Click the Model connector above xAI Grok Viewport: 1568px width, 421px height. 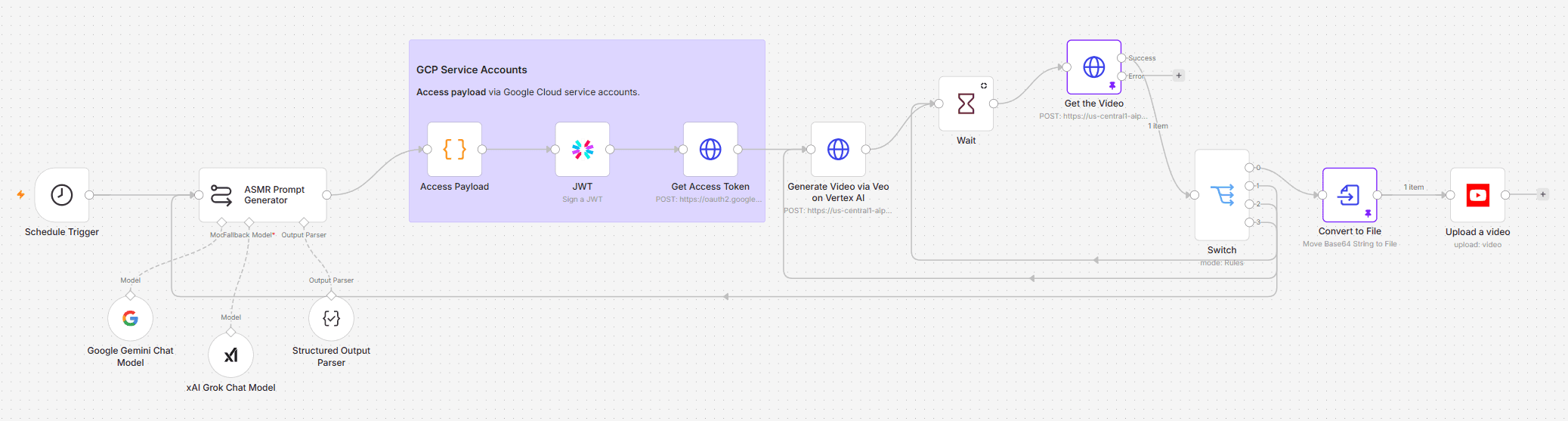230,332
